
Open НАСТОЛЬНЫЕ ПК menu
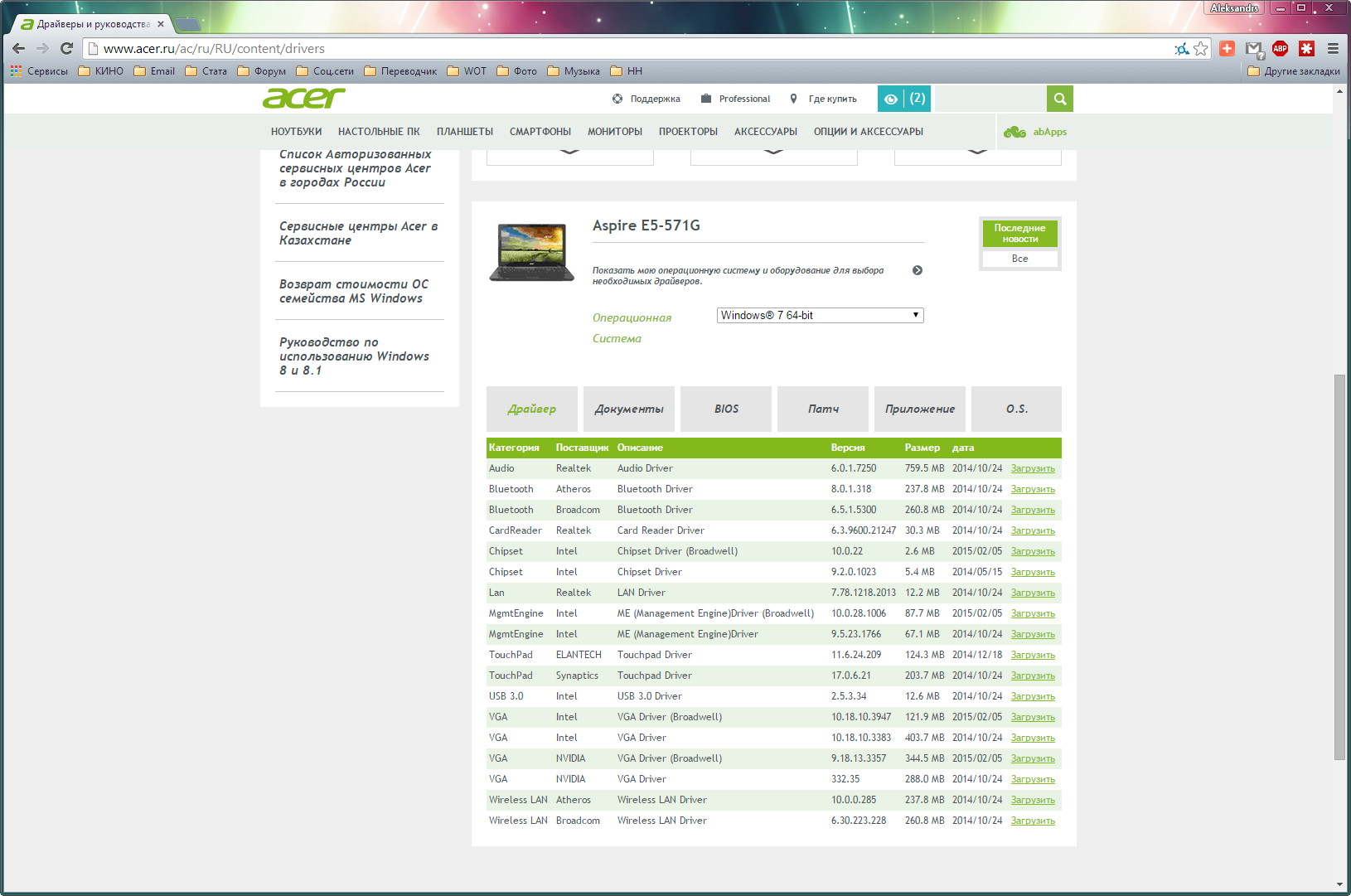point(379,132)
